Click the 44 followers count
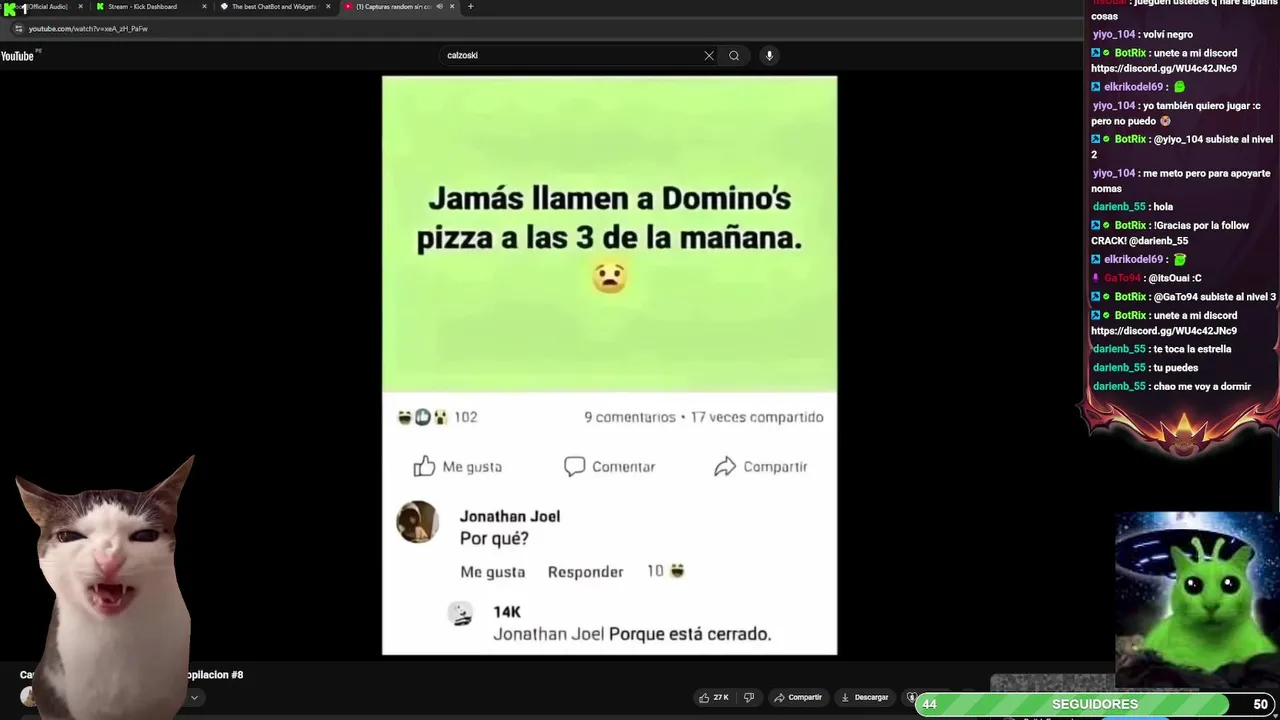1280x720 pixels. (929, 704)
